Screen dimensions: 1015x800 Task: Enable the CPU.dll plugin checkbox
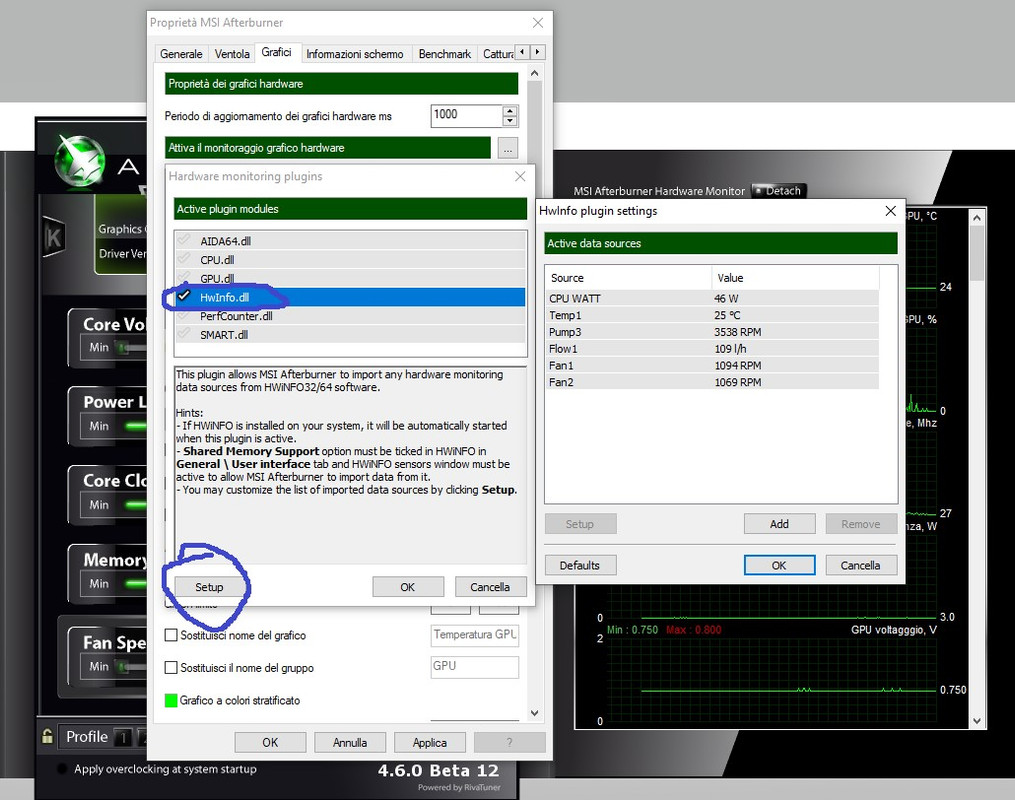184,260
